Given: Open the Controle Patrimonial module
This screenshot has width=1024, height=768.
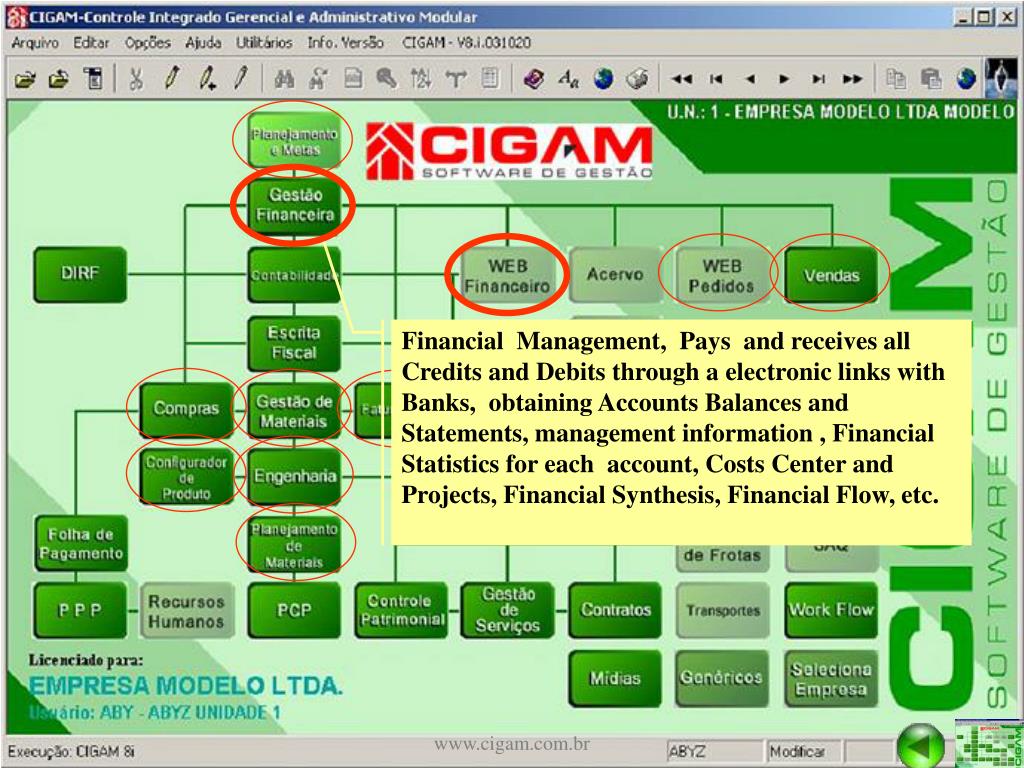Looking at the screenshot, I should point(401,610).
